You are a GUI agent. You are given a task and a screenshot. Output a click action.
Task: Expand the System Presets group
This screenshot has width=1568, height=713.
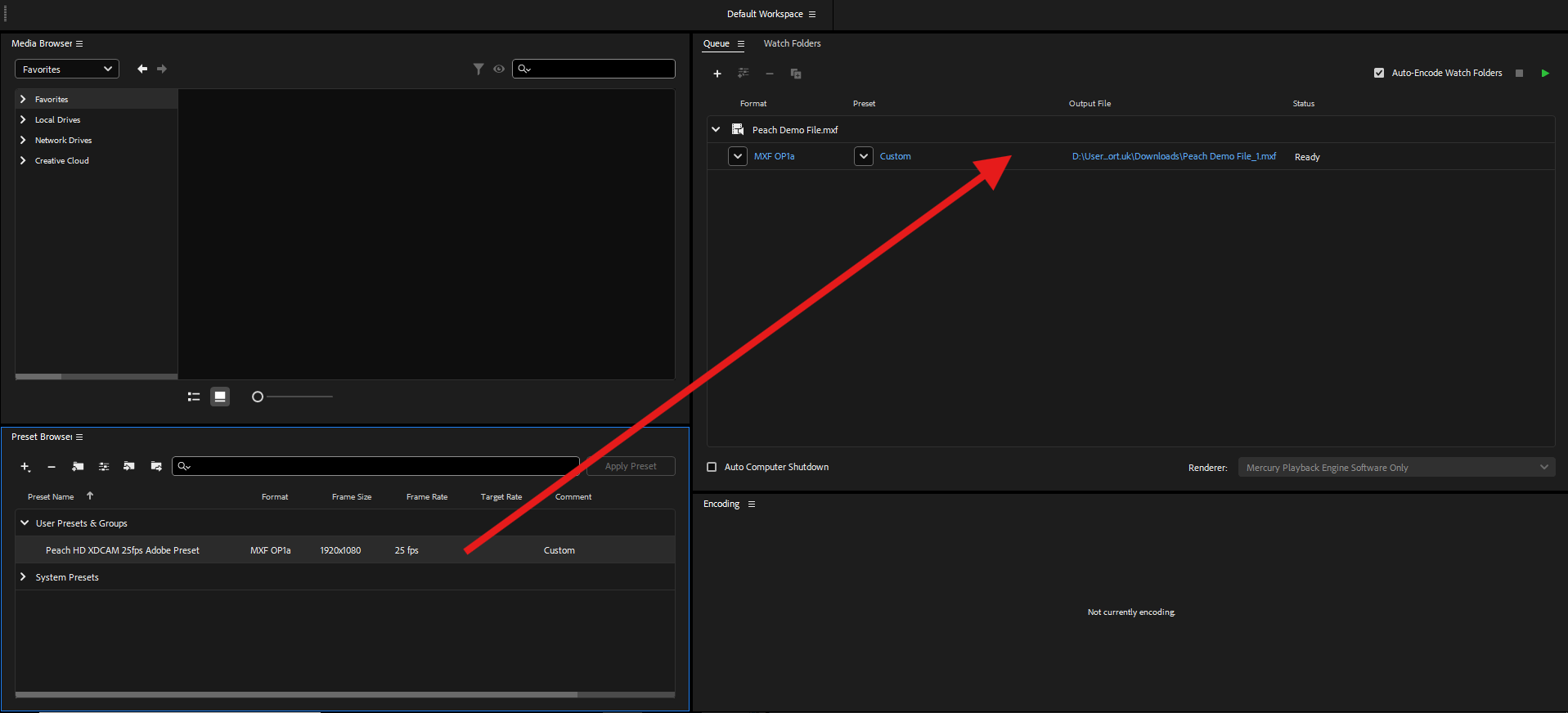[x=23, y=577]
